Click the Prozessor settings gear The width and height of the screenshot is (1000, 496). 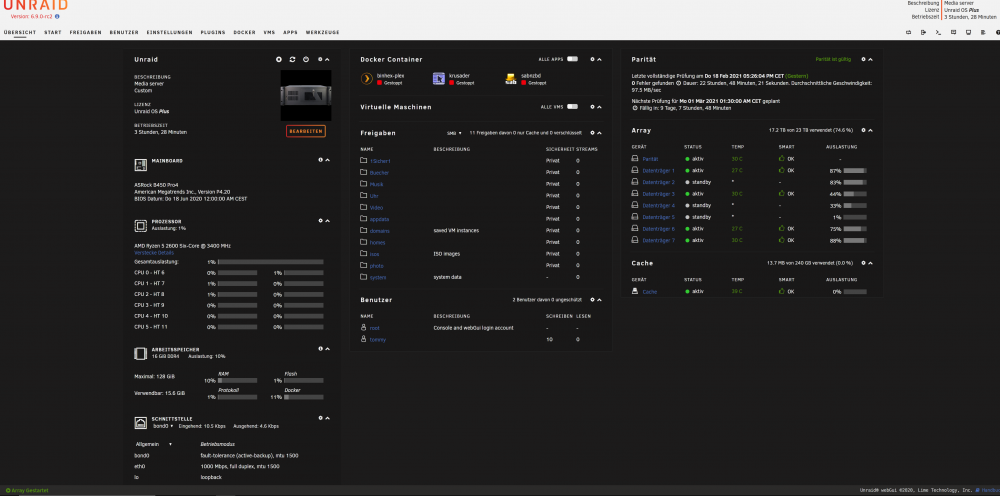320,221
